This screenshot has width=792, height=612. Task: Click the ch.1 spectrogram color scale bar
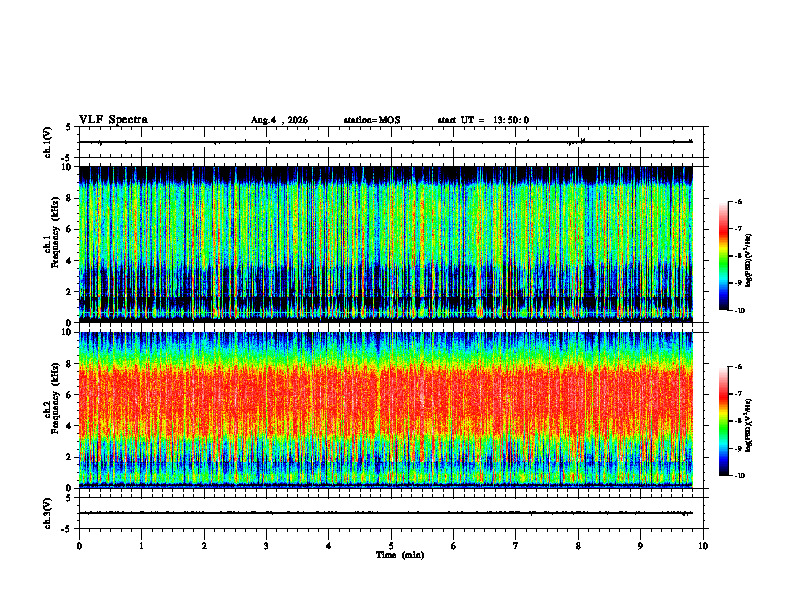point(723,256)
